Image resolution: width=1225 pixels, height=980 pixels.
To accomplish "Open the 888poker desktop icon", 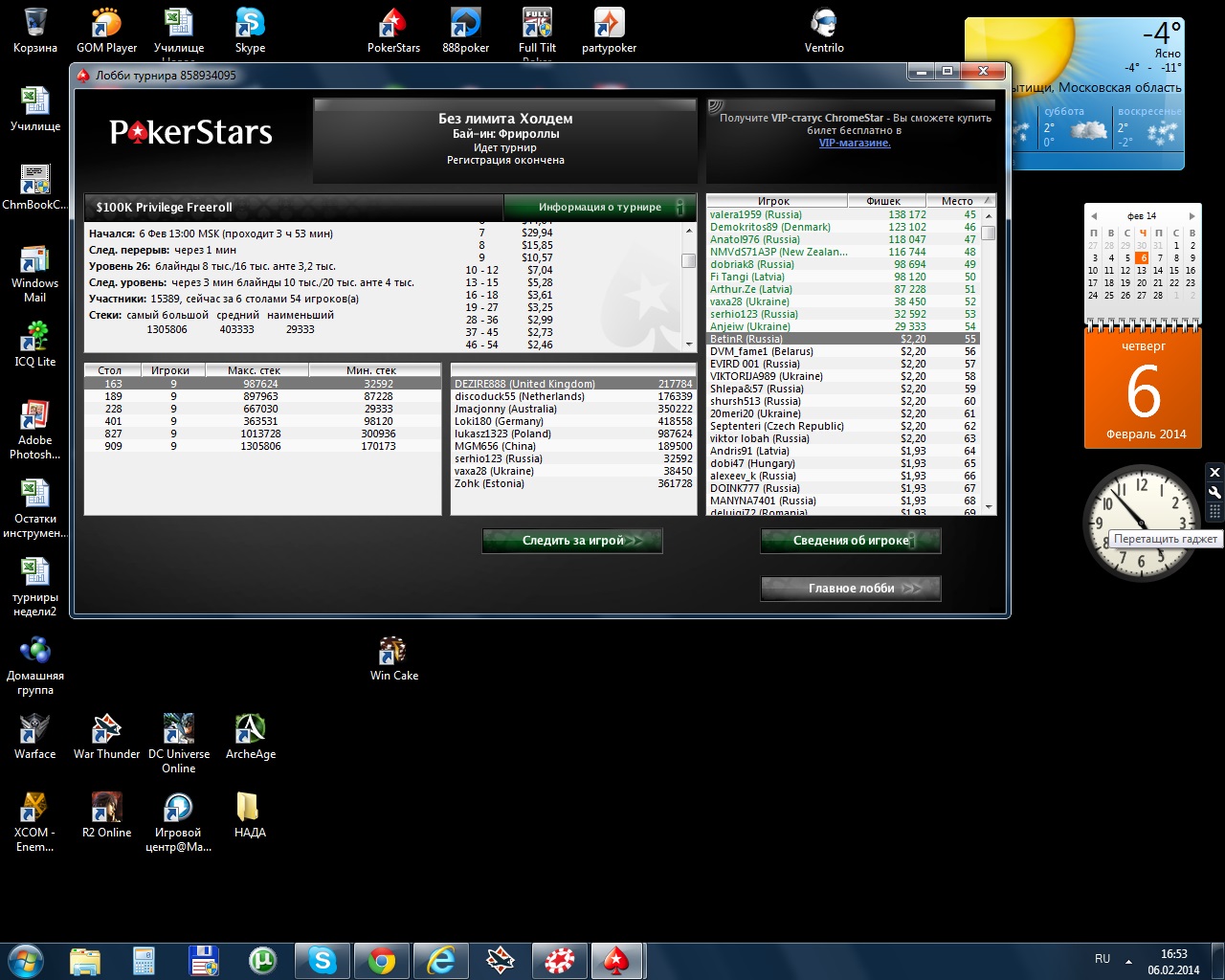I will click(x=465, y=29).
